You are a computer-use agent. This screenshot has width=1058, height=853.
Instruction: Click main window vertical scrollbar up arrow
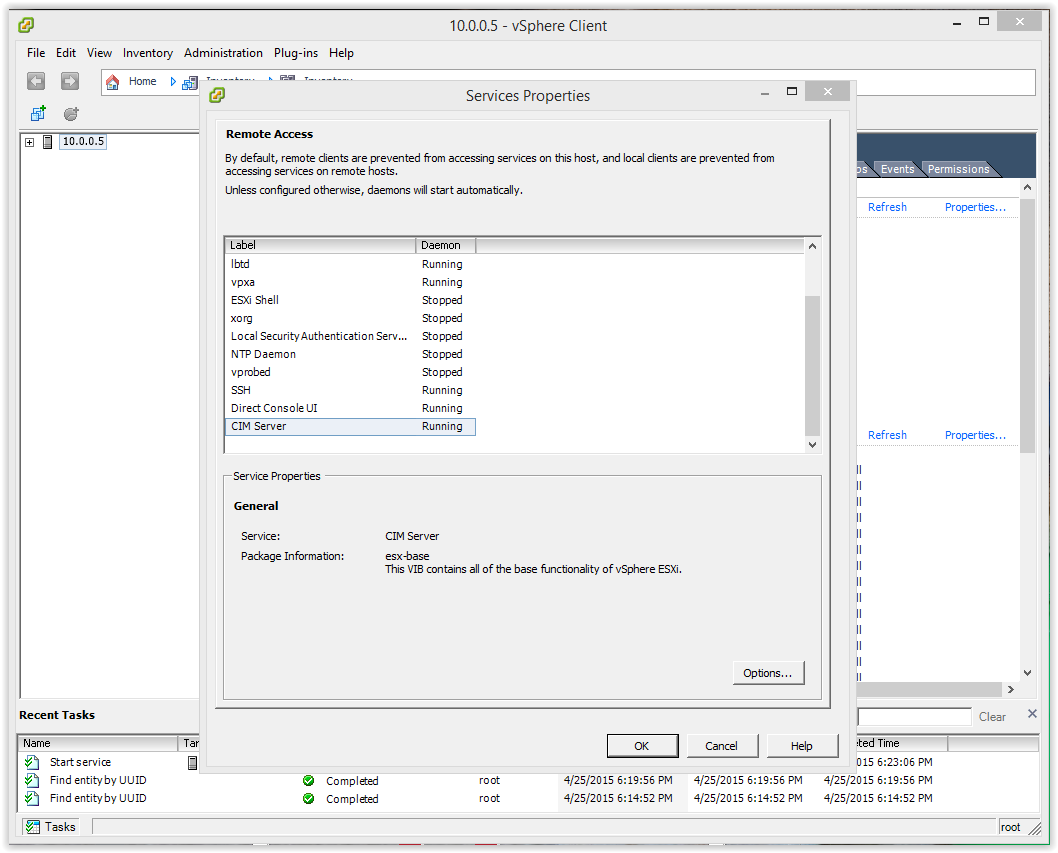[1027, 188]
